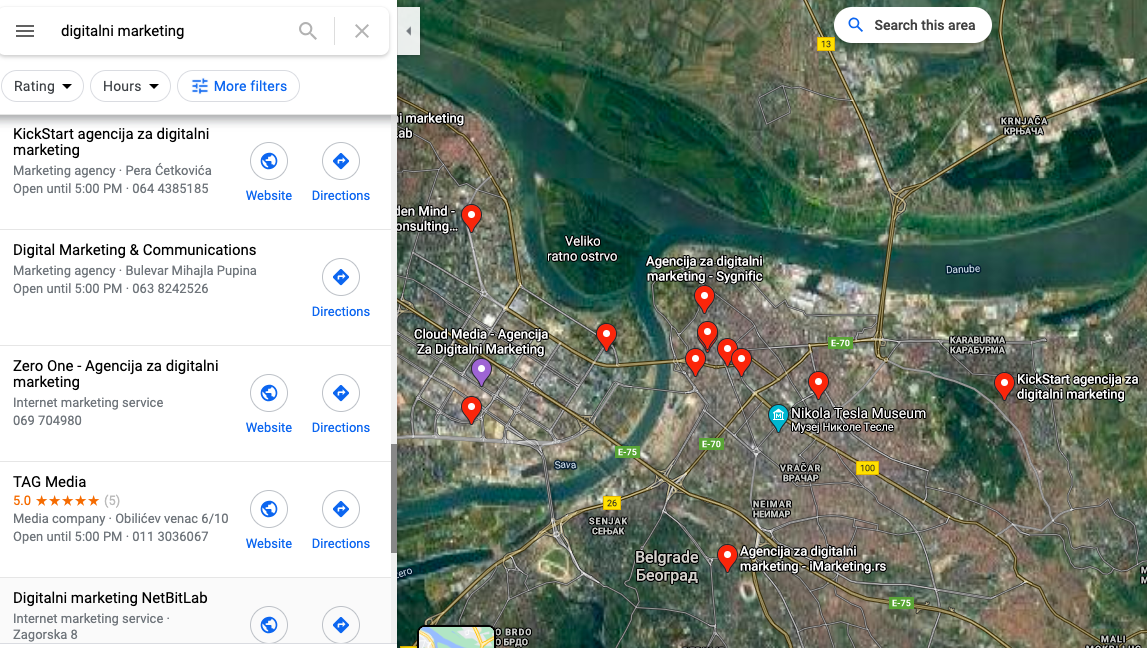Collapse the side panel with arrow
This screenshot has width=1147, height=648.
pos(409,31)
